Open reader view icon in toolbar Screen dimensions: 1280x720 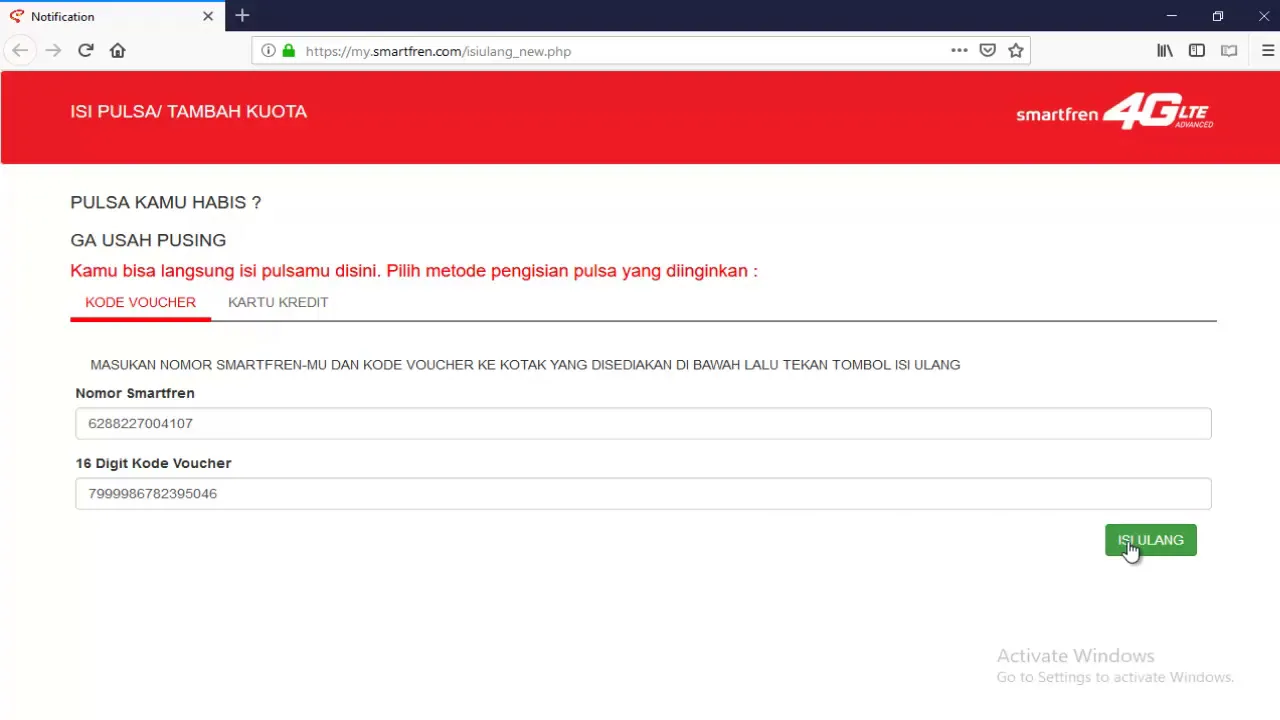1229,50
